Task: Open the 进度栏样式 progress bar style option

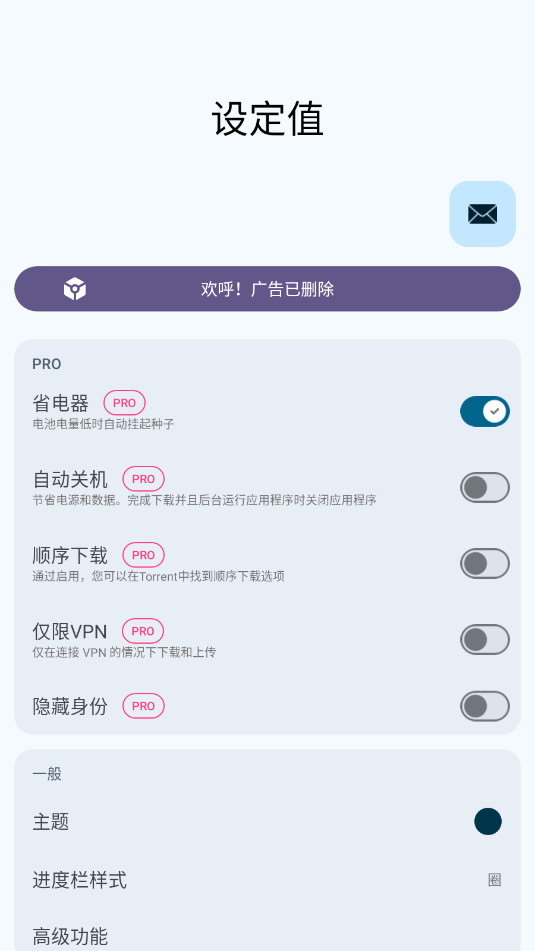Action: [x=268, y=880]
